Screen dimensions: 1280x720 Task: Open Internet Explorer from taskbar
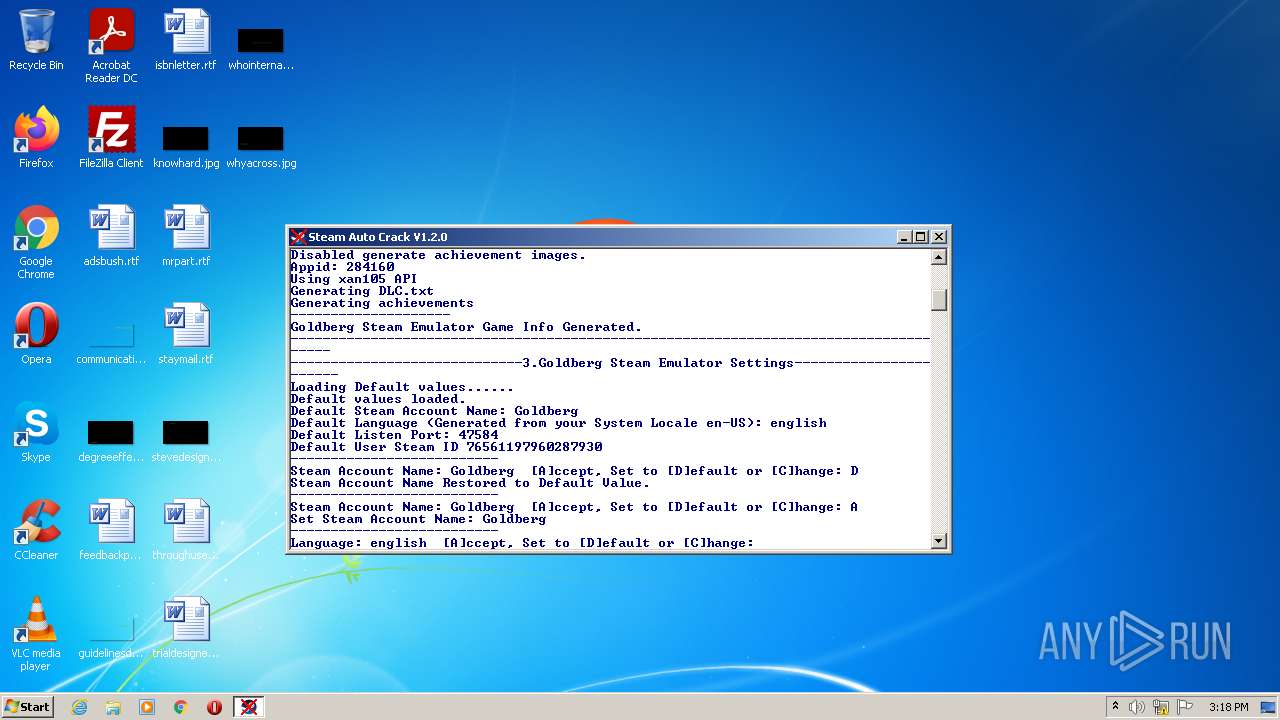tap(79, 707)
